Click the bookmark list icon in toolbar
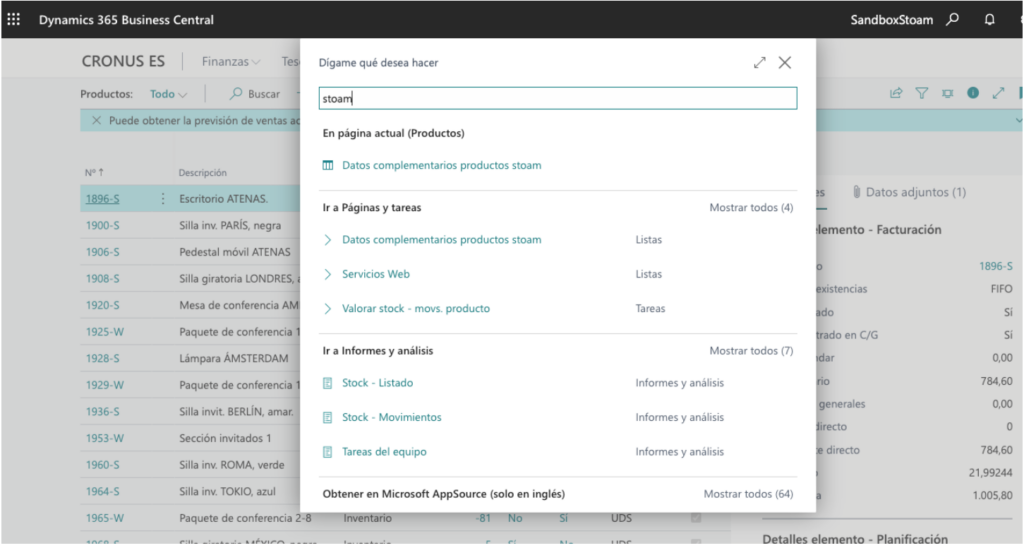Image resolution: width=1024 pixels, height=548 pixels. coord(948,93)
